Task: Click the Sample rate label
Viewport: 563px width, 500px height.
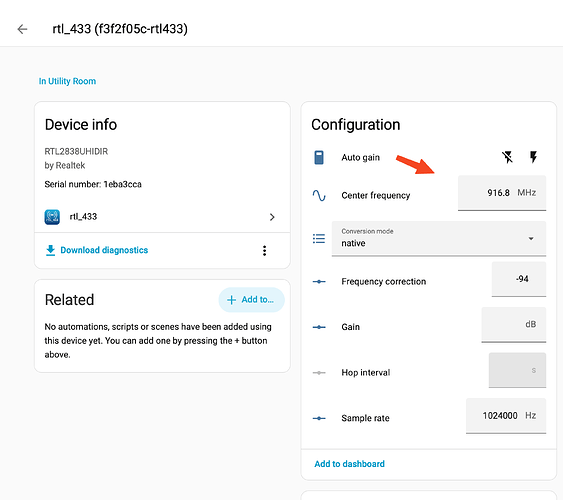Action: click(x=365, y=418)
